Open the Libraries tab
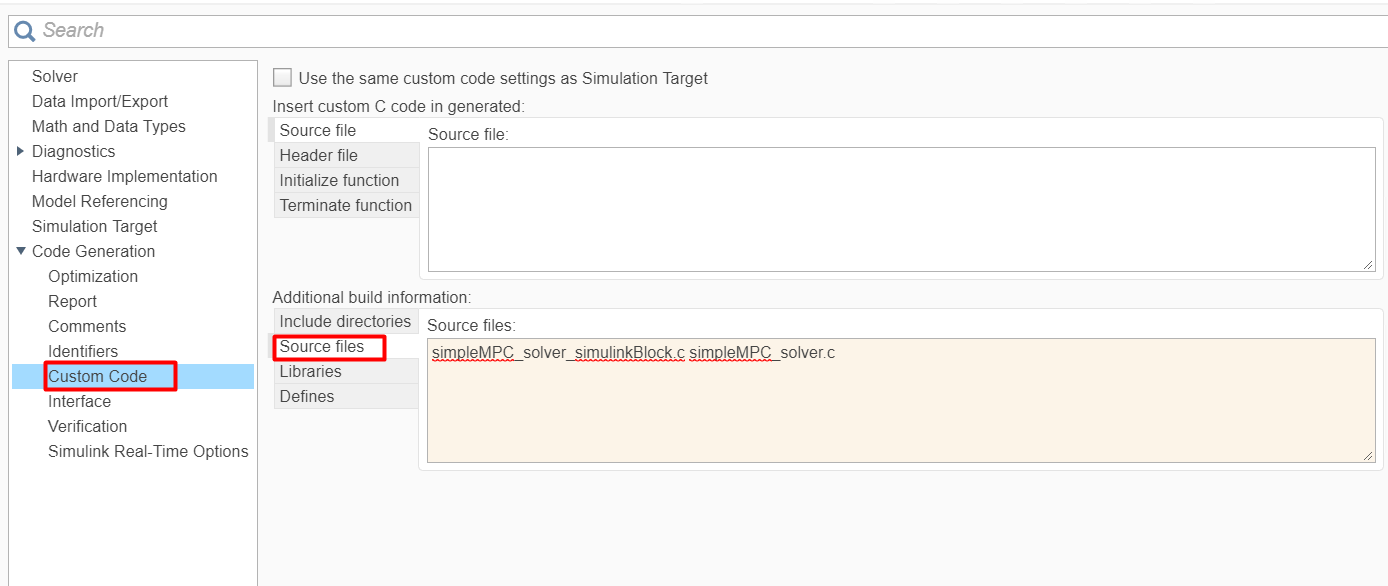Screen dimensions: 1388x586 310,371
